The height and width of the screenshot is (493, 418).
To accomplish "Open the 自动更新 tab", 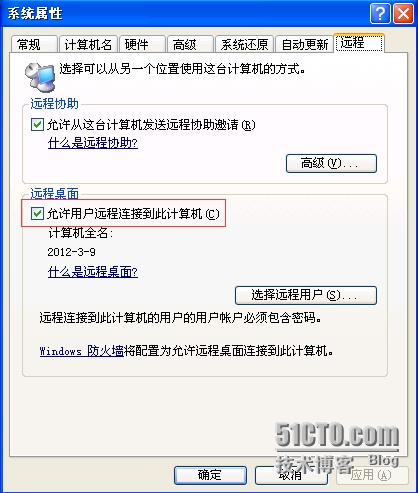I will 304,44.
